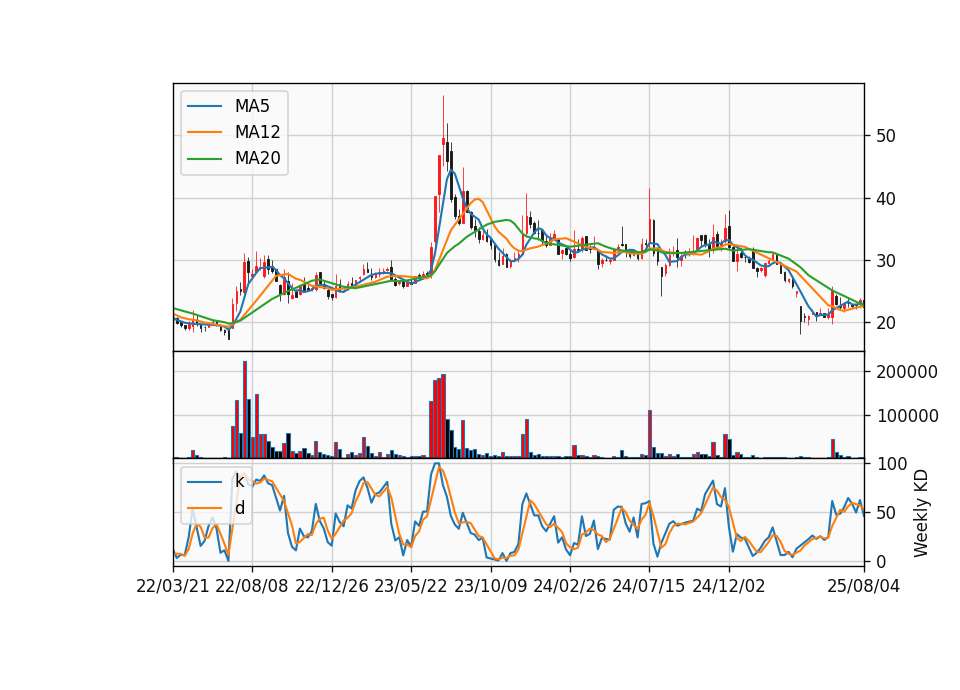Click the MA20 legend label
Screen dimensions: 960x690
coord(257,159)
